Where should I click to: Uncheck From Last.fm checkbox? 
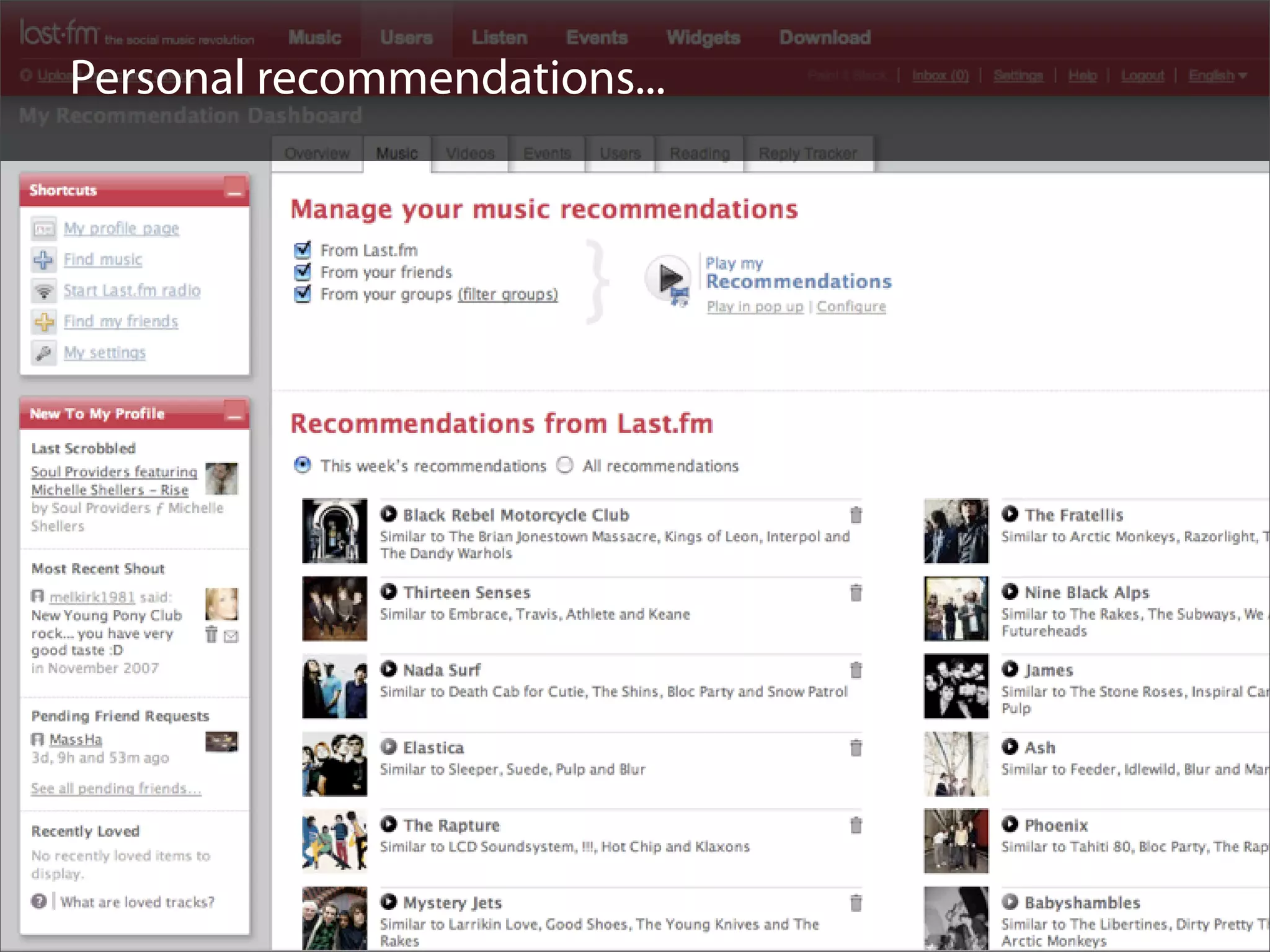[303, 250]
